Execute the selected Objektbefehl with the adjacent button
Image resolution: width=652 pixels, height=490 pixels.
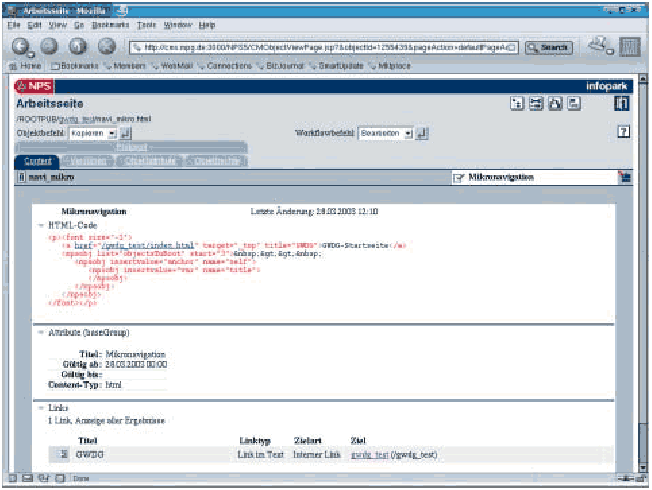(127, 132)
